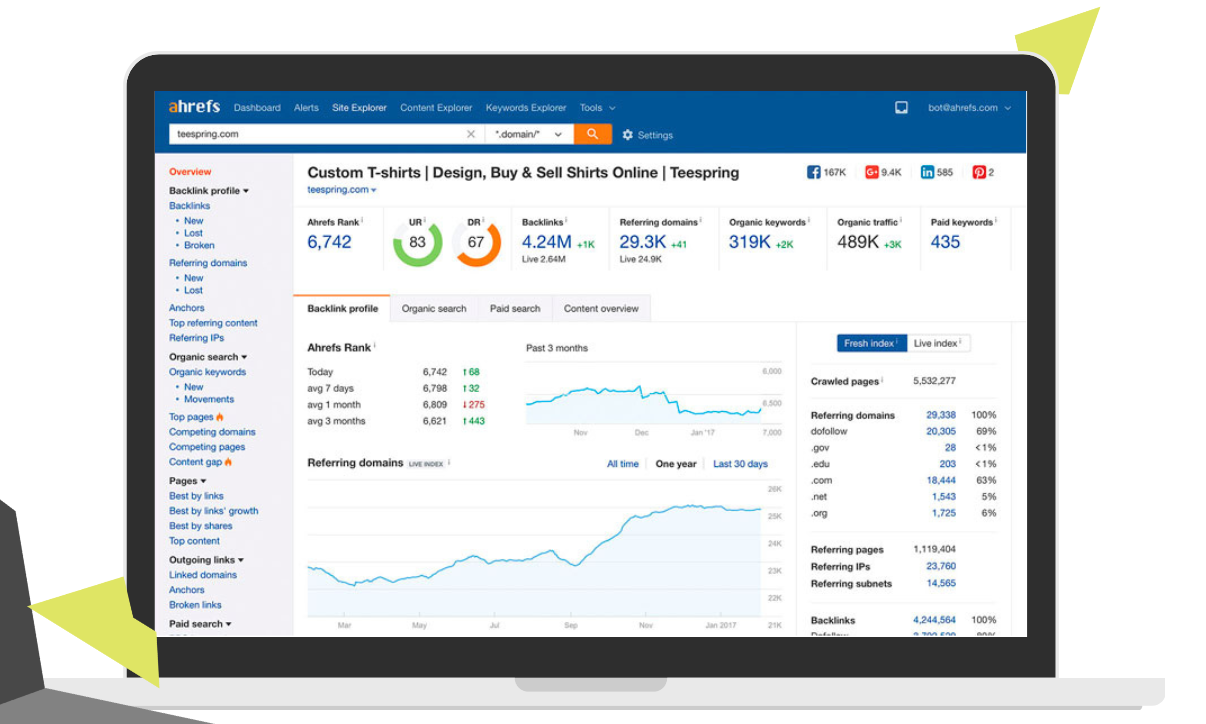Collapse the Outgoing links sidebar section

click(207, 560)
